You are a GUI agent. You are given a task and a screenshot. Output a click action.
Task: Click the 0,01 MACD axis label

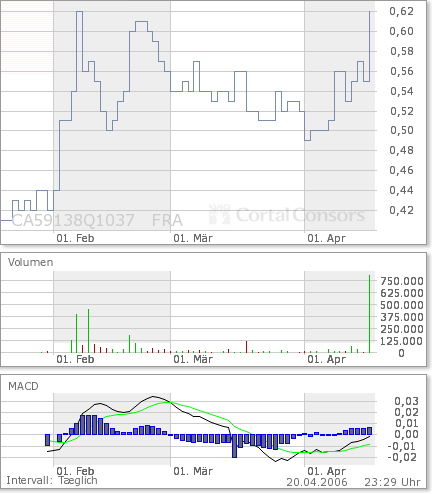tap(406, 423)
